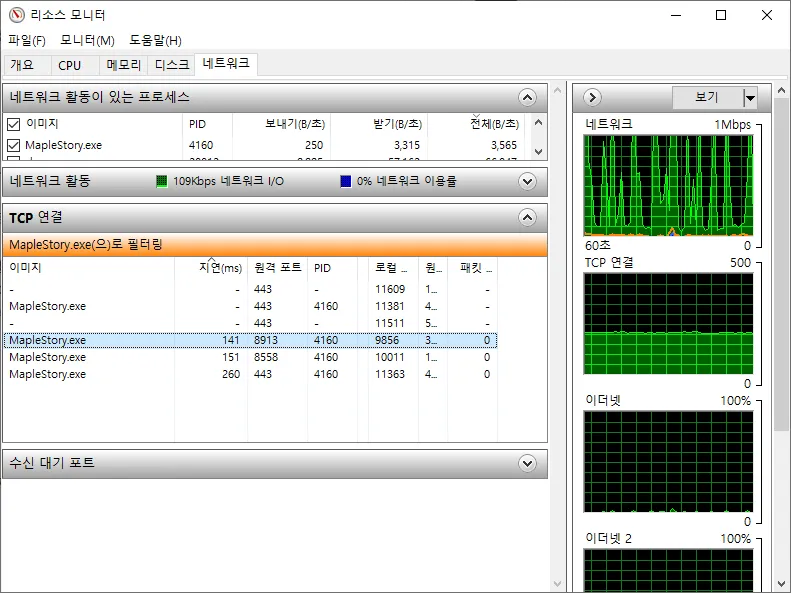Image resolution: width=791 pixels, height=593 pixels.
Task: Sort TCP connections by 원격 포트 column
Action: [277, 268]
